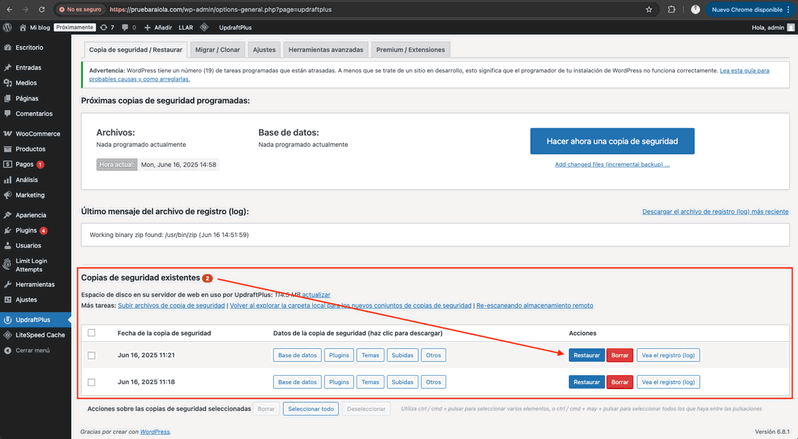This screenshot has height=439, width=798.
Task: Click Hacer ahora una copia de seguridad
Action: tap(612, 141)
